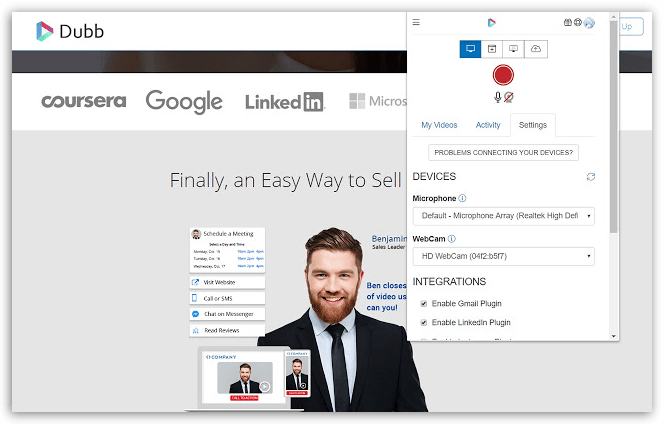
Task: Click the Visit Website button in illustration
Action: 227,282
